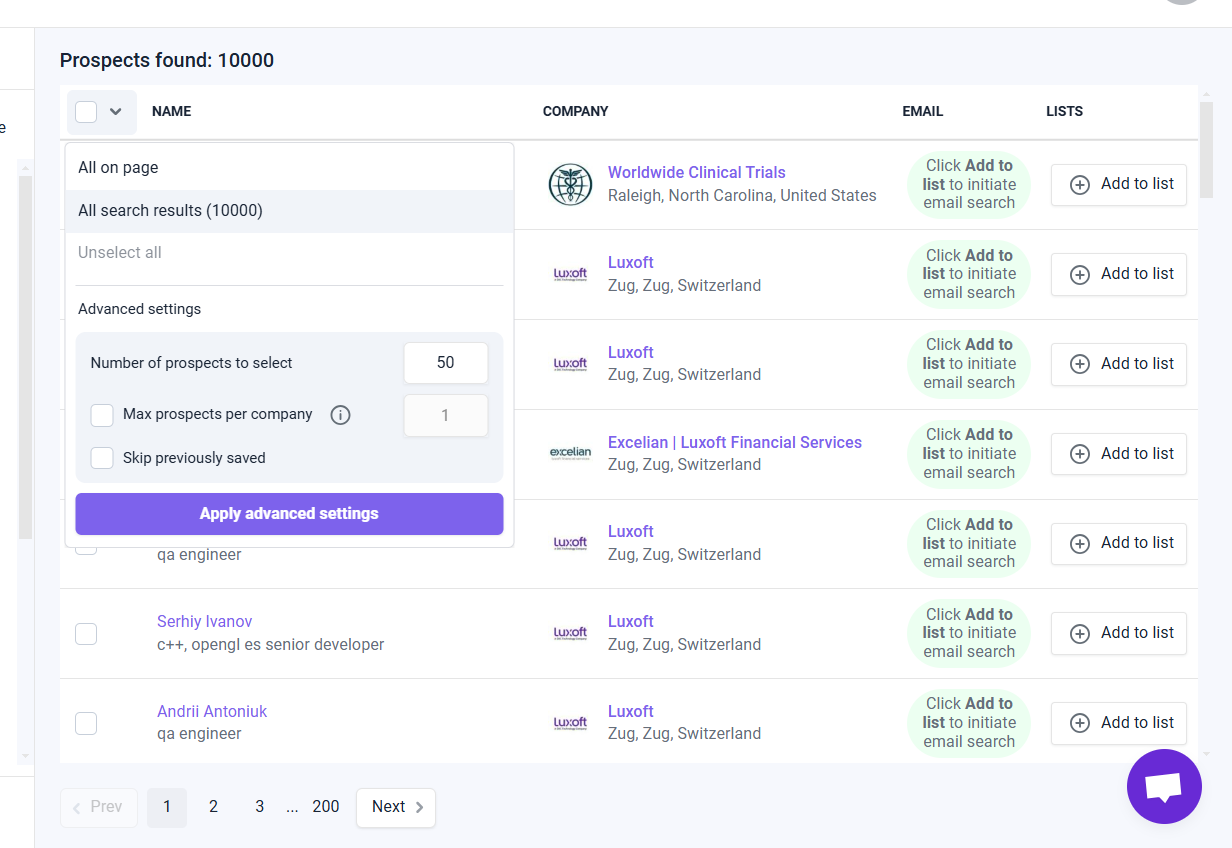Go to page 2 of results
Viewport: 1232px width, 848px height.
point(213,806)
